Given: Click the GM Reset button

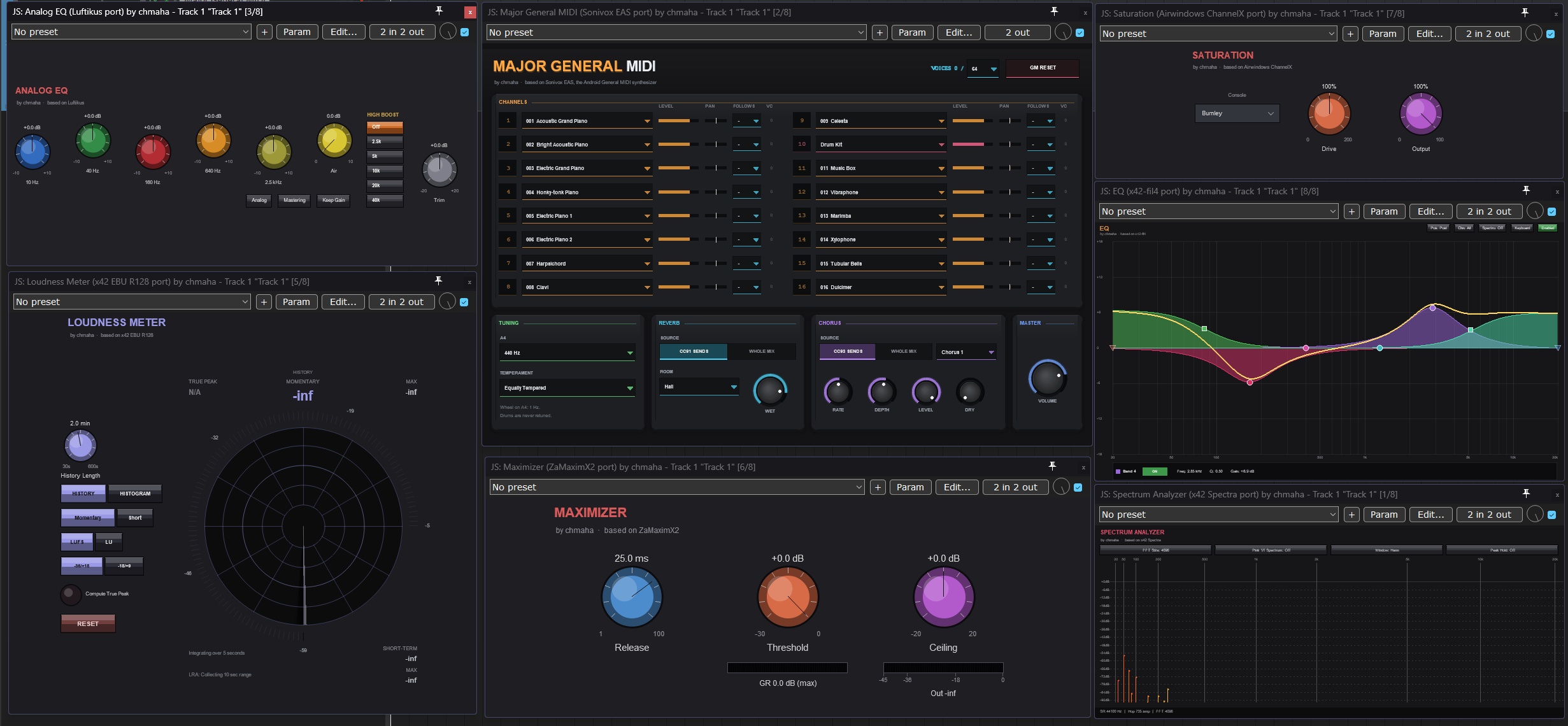Looking at the screenshot, I should click(1043, 68).
